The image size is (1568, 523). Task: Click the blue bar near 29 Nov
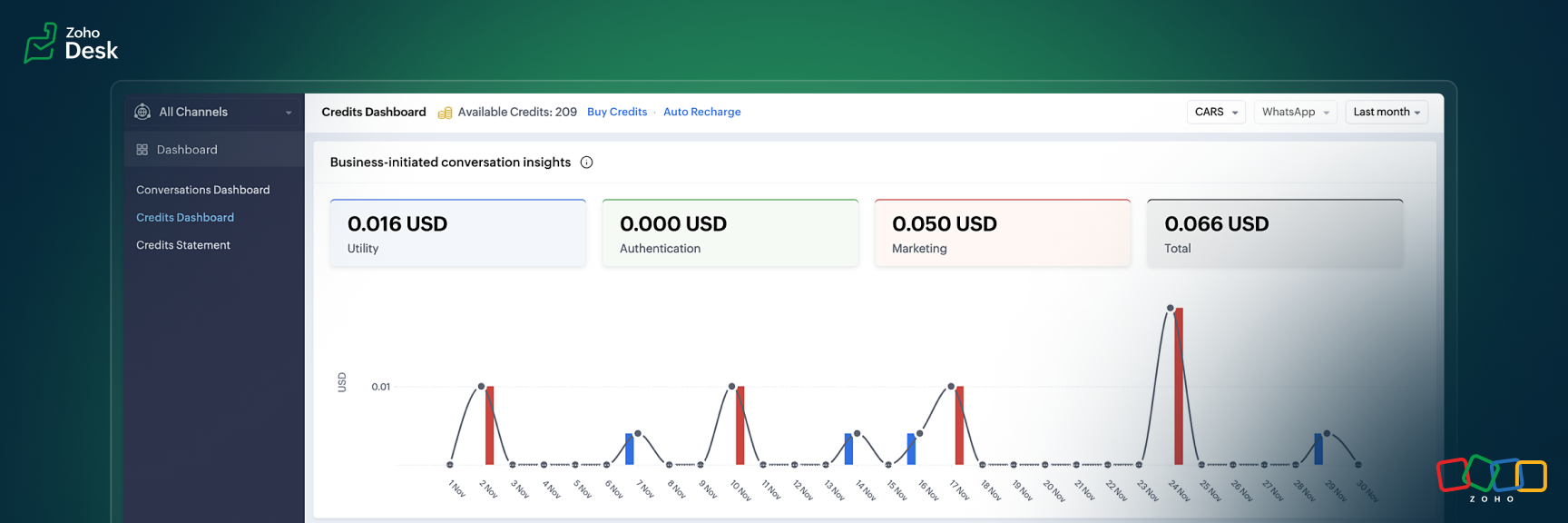pyautogui.click(x=1318, y=449)
